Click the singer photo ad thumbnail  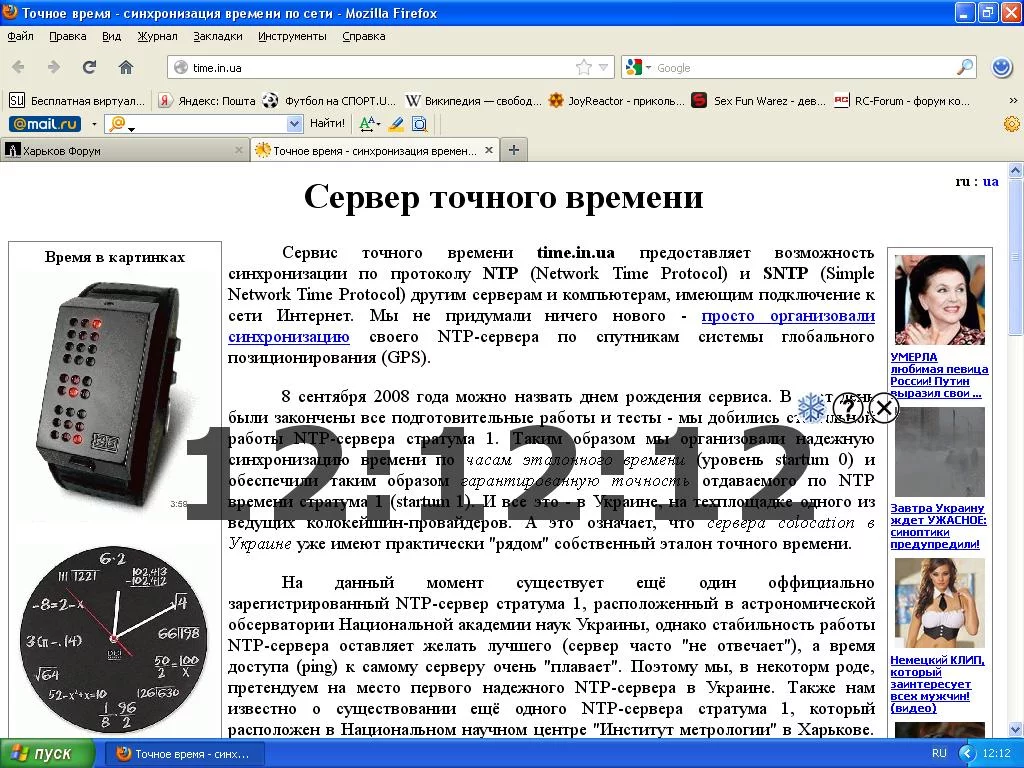pyautogui.click(x=939, y=300)
